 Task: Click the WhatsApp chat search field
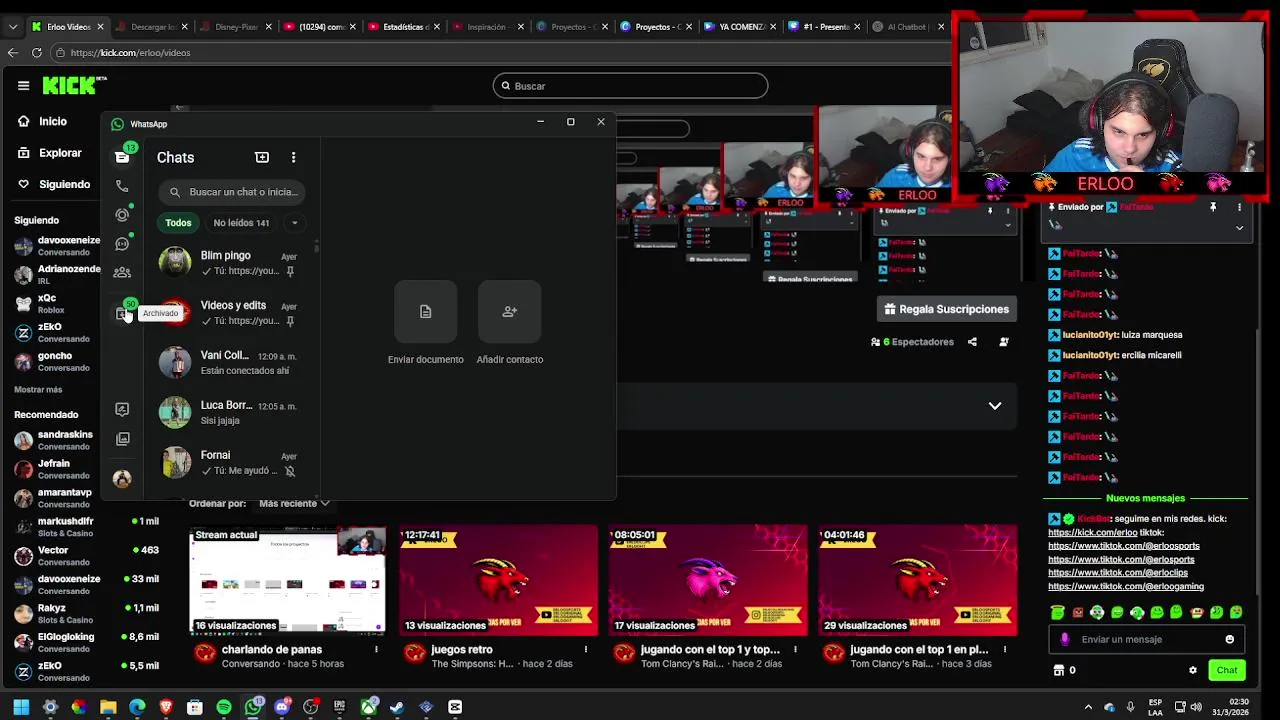[232, 192]
